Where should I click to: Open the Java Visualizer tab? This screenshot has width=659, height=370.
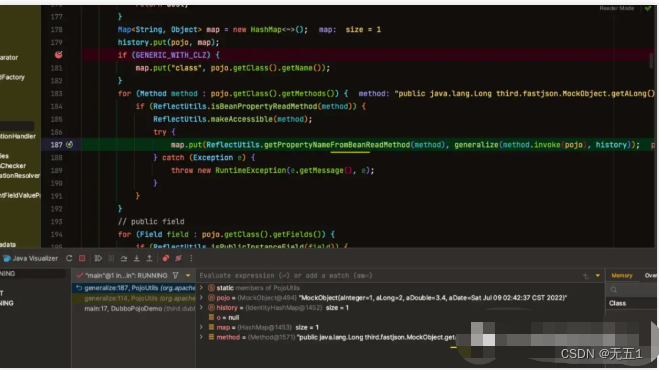[x=30, y=258]
